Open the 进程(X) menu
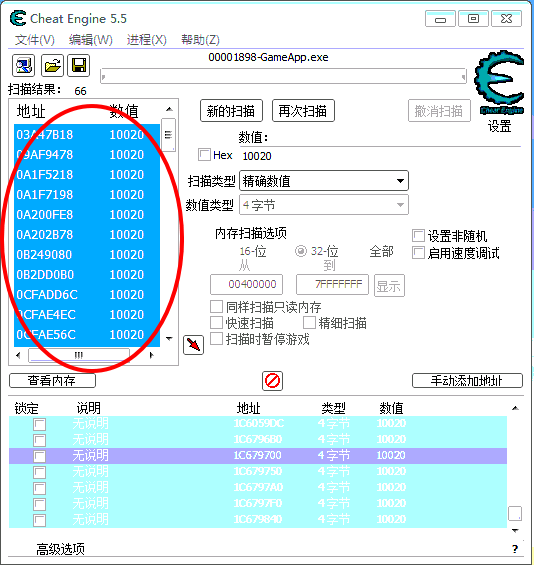The image size is (534, 565). tap(147, 40)
